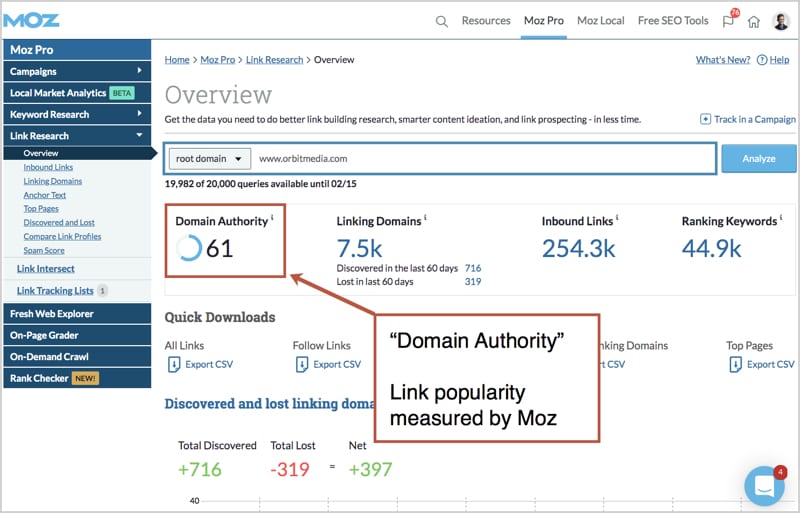Click discovered count 716
Viewport: 800px width, 513px height.
473,268
